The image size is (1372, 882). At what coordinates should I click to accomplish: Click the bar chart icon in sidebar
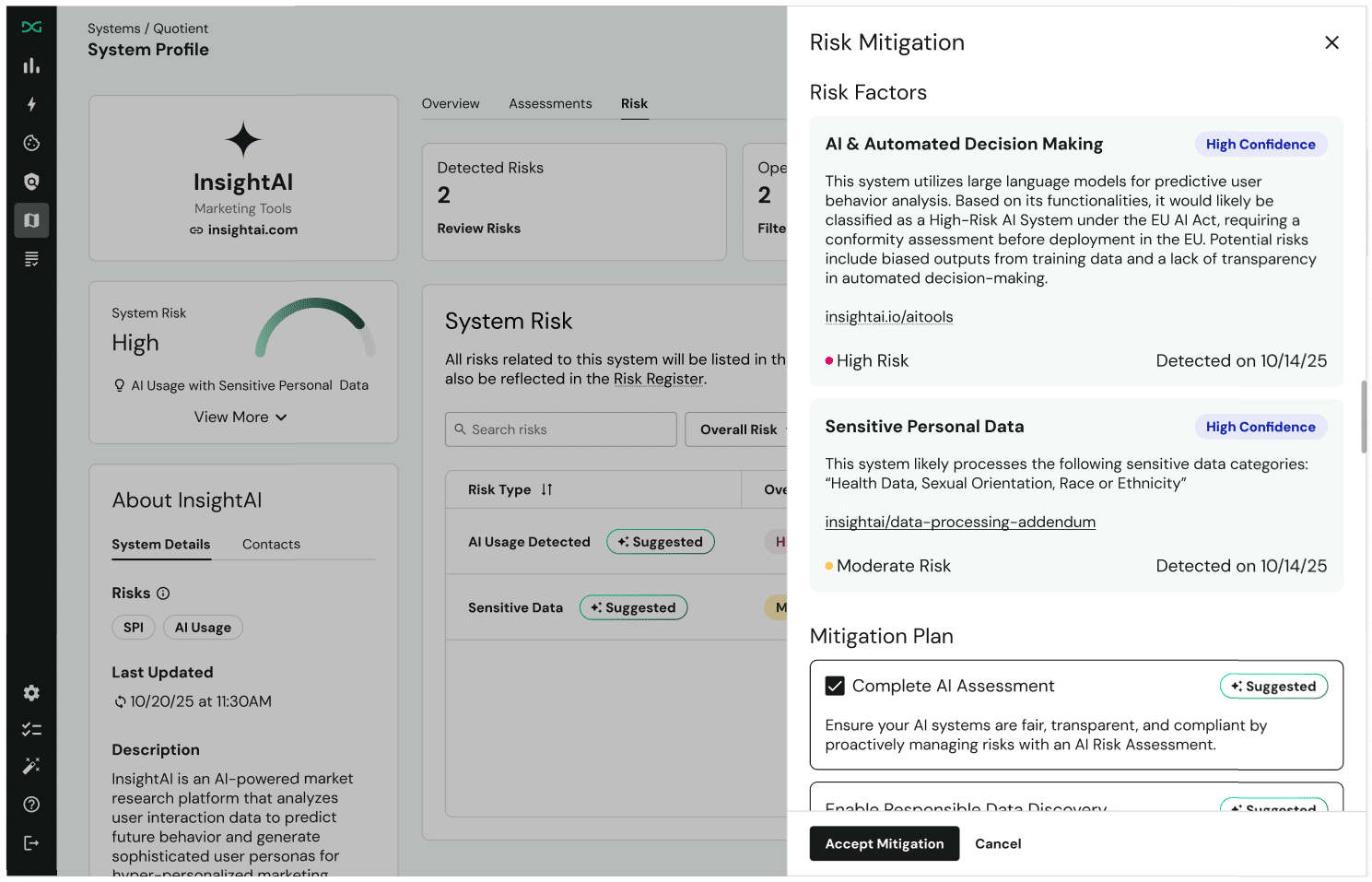(31, 65)
